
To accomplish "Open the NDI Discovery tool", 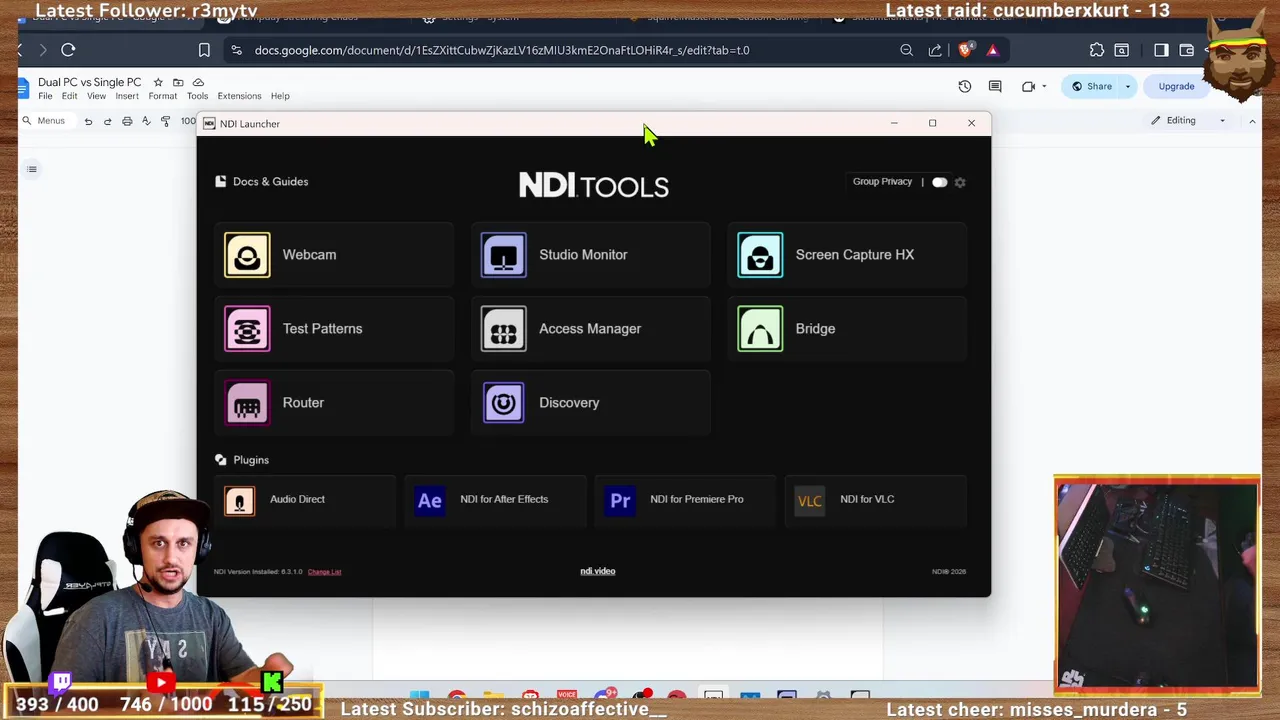I will [590, 403].
